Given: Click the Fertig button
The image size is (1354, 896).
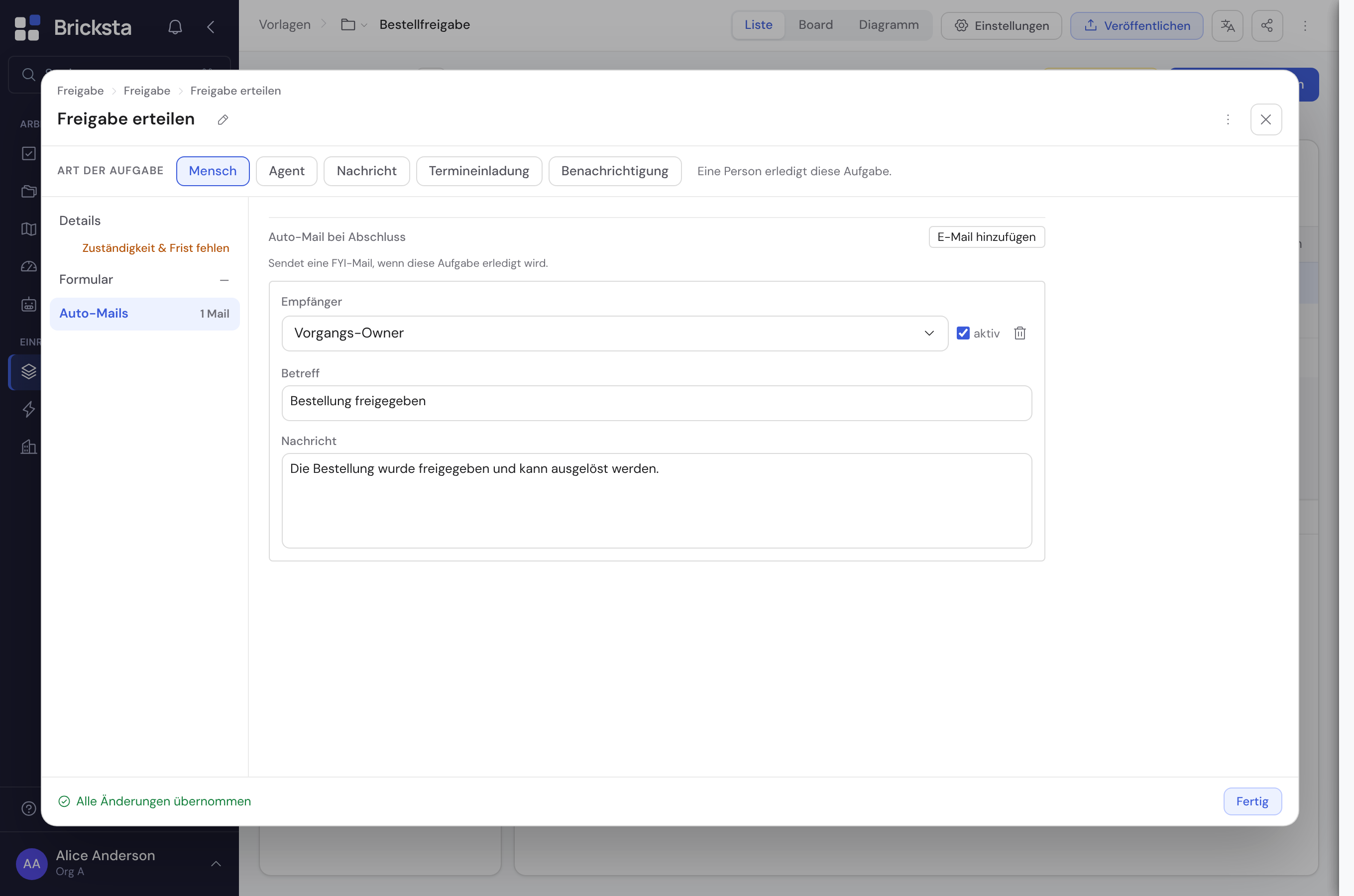Looking at the screenshot, I should (x=1252, y=801).
